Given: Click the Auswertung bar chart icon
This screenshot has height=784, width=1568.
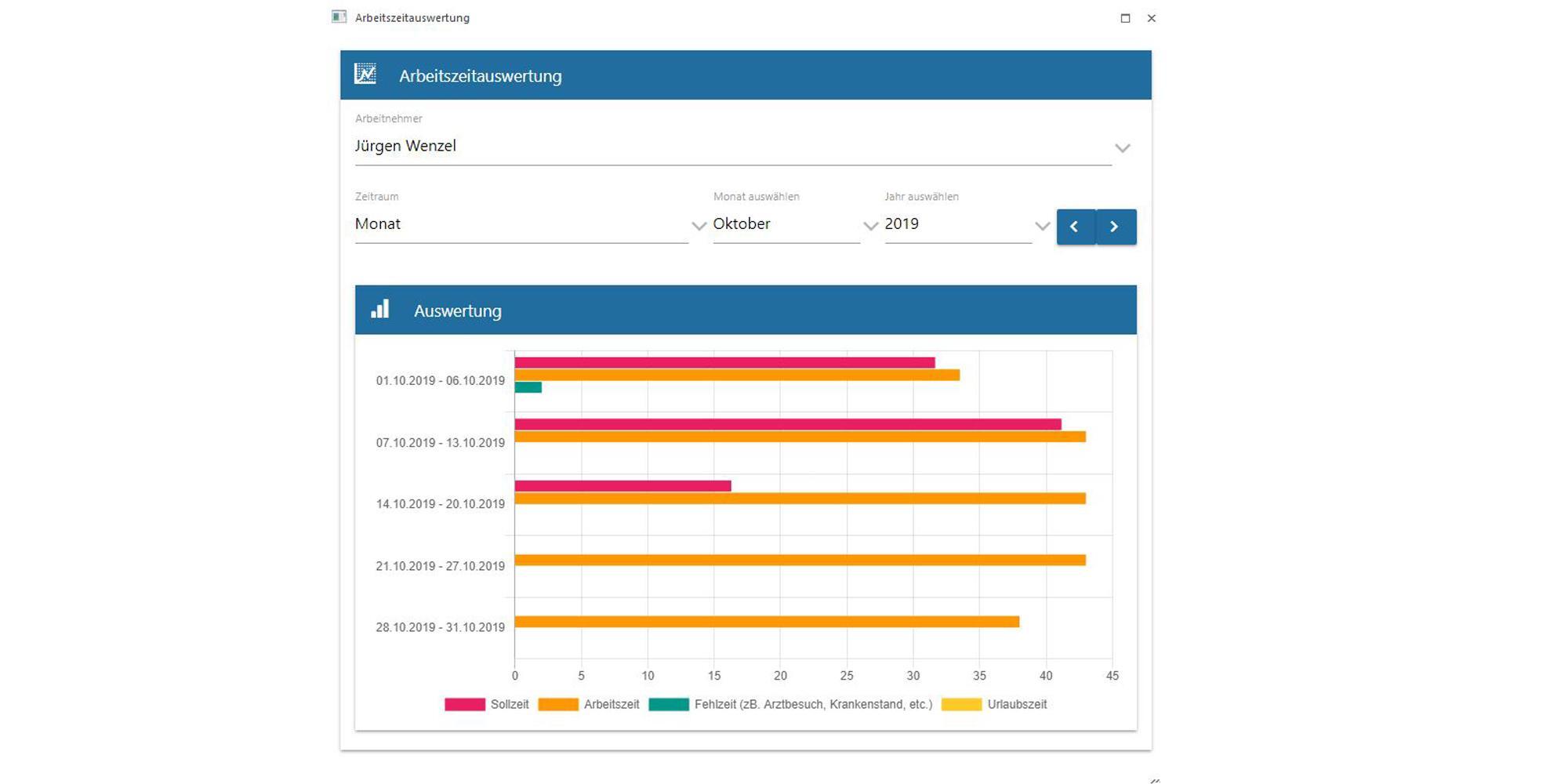Looking at the screenshot, I should pos(380,309).
